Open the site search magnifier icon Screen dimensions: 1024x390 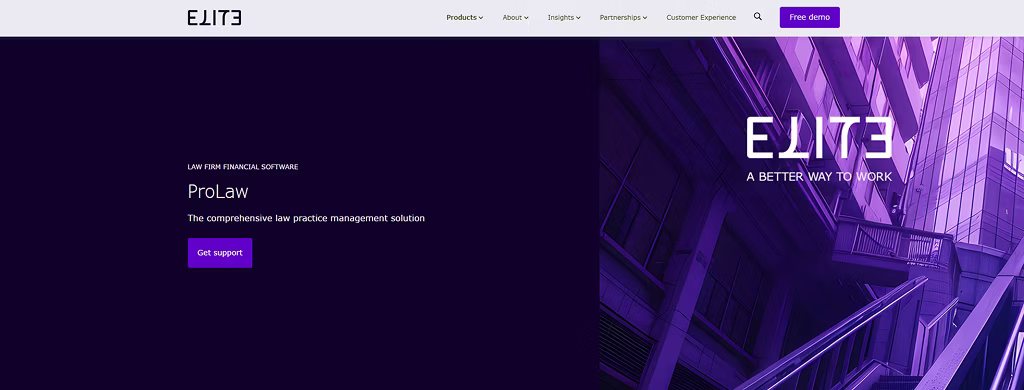(758, 17)
